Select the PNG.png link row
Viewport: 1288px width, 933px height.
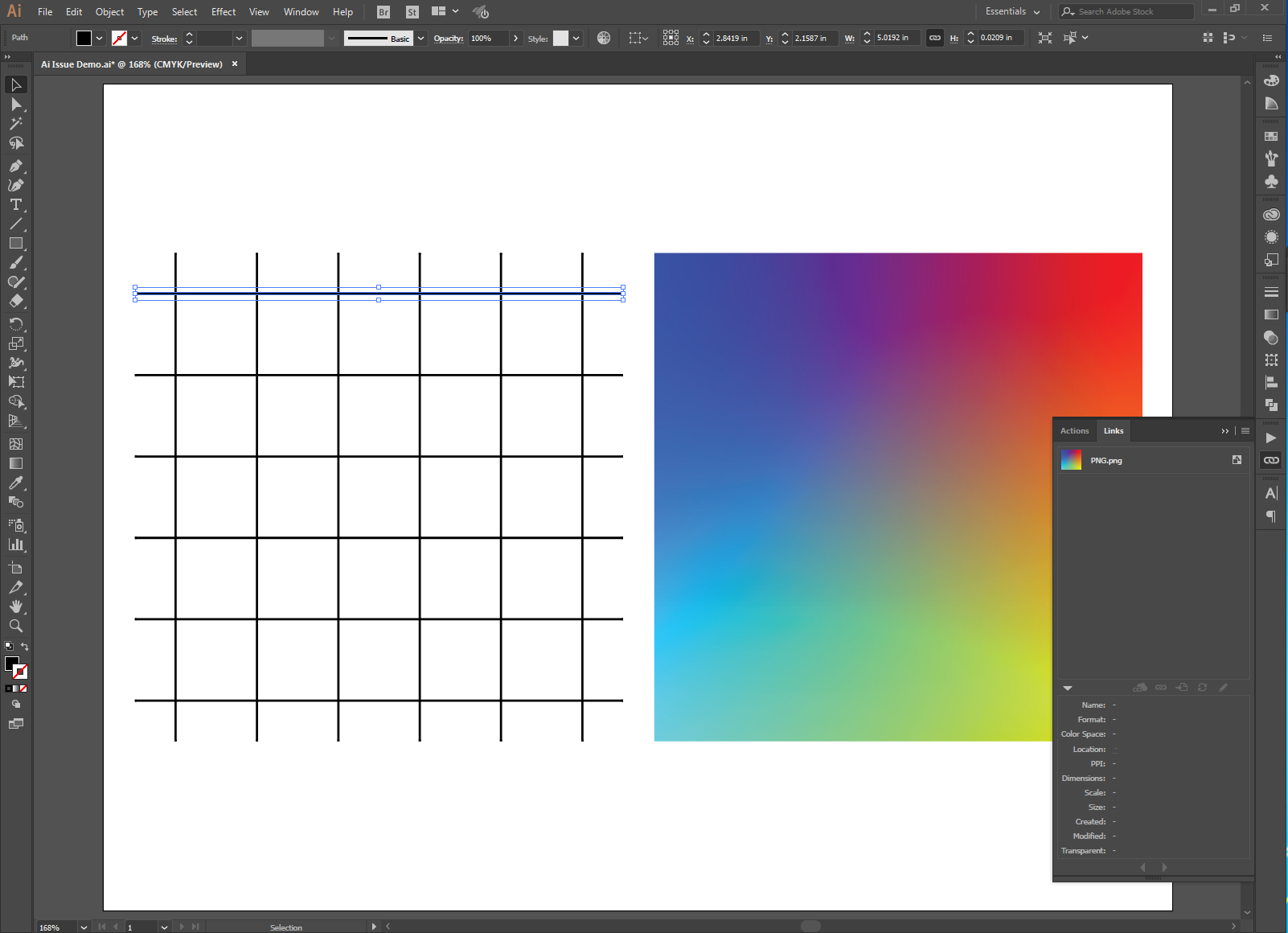coord(1153,460)
